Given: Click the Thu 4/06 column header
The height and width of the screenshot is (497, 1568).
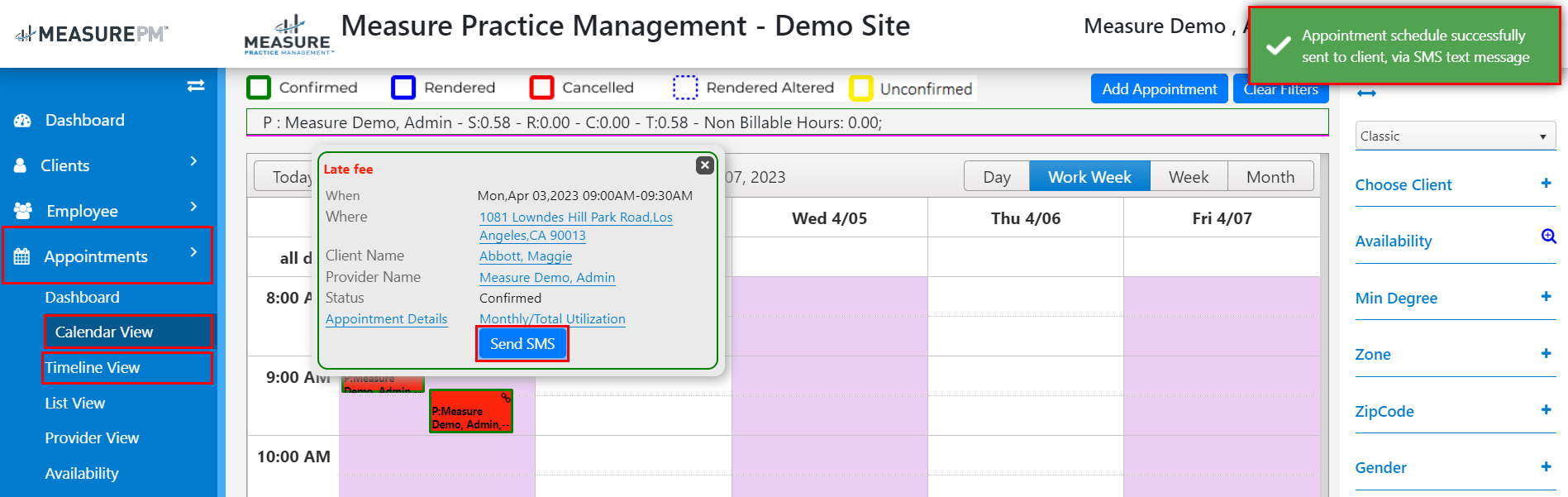Looking at the screenshot, I should pyautogui.click(x=1026, y=218).
